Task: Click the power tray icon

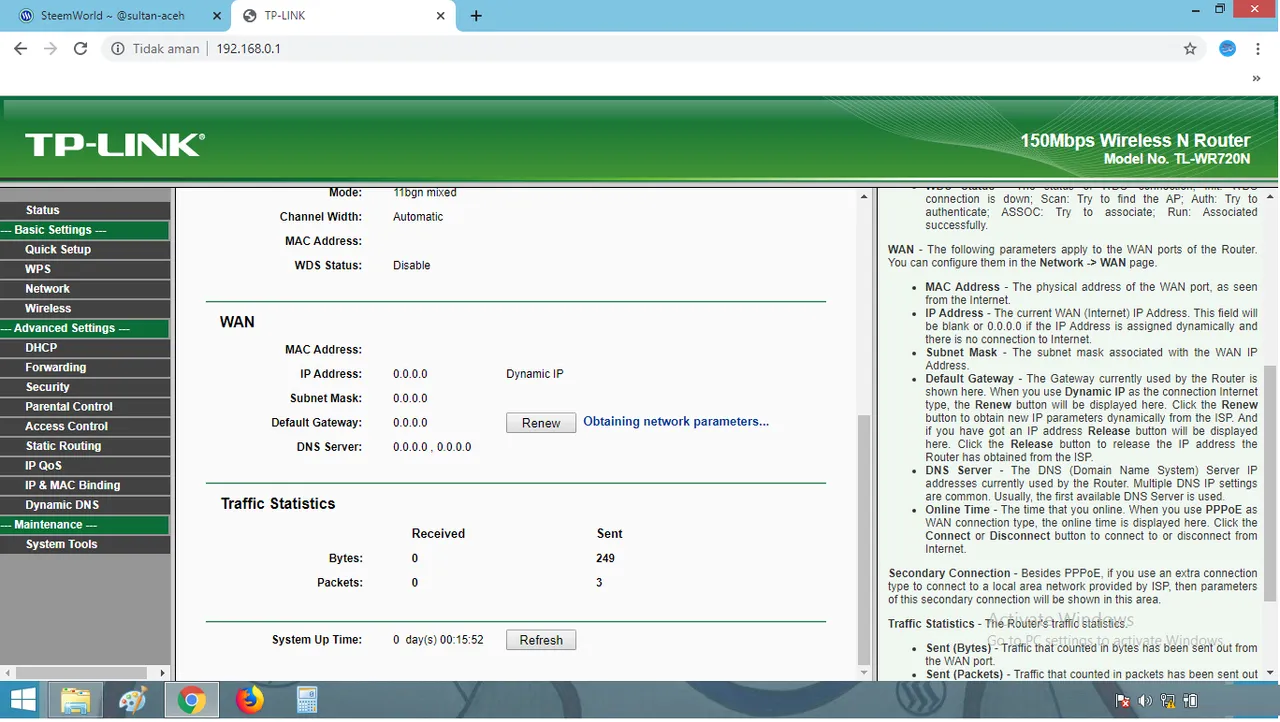Action: tap(1189, 701)
